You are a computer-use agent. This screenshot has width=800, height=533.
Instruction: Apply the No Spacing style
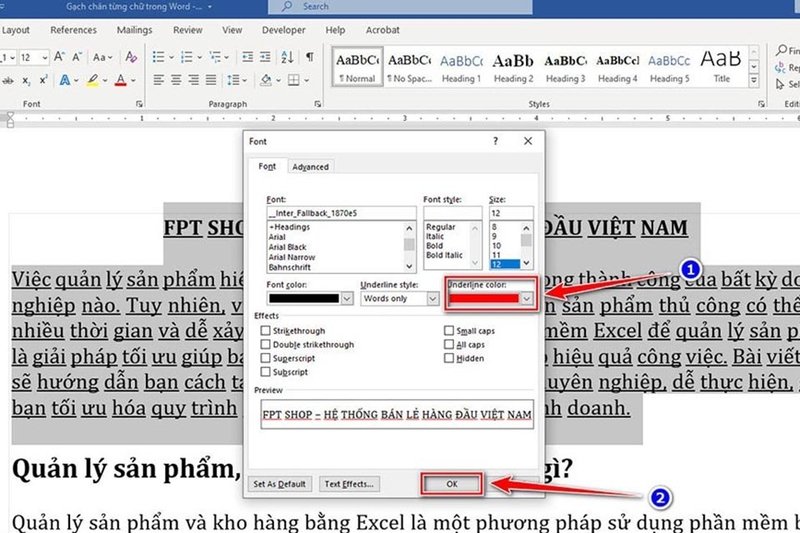point(409,67)
